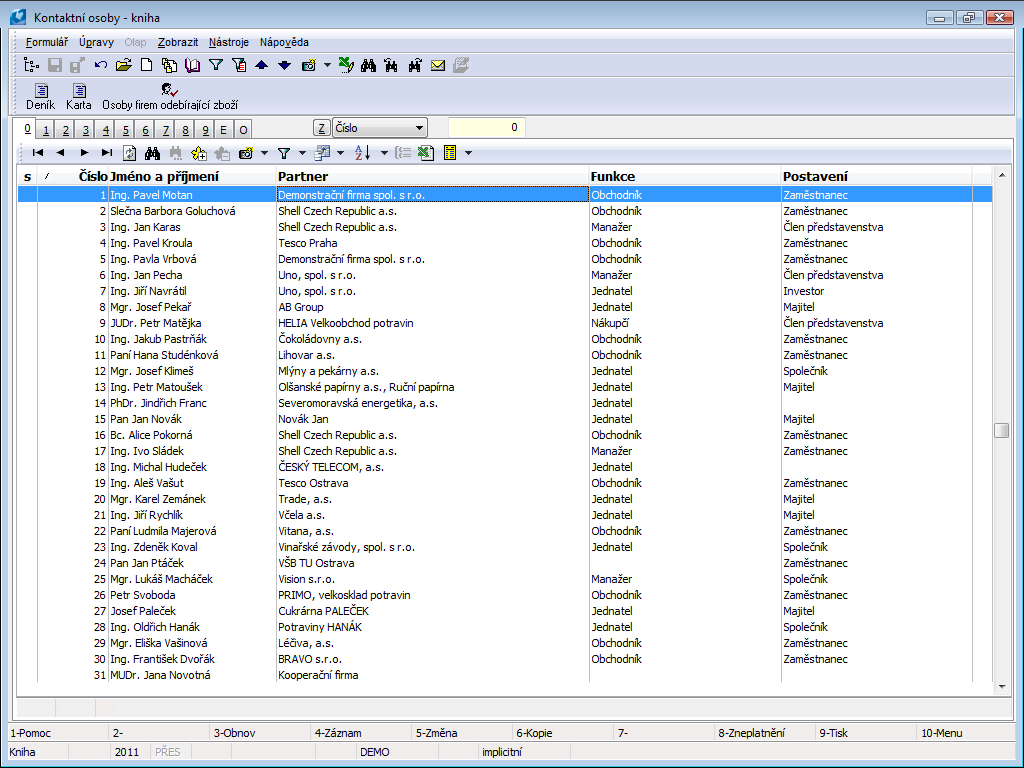Click the Karta button

click(x=79, y=96)
